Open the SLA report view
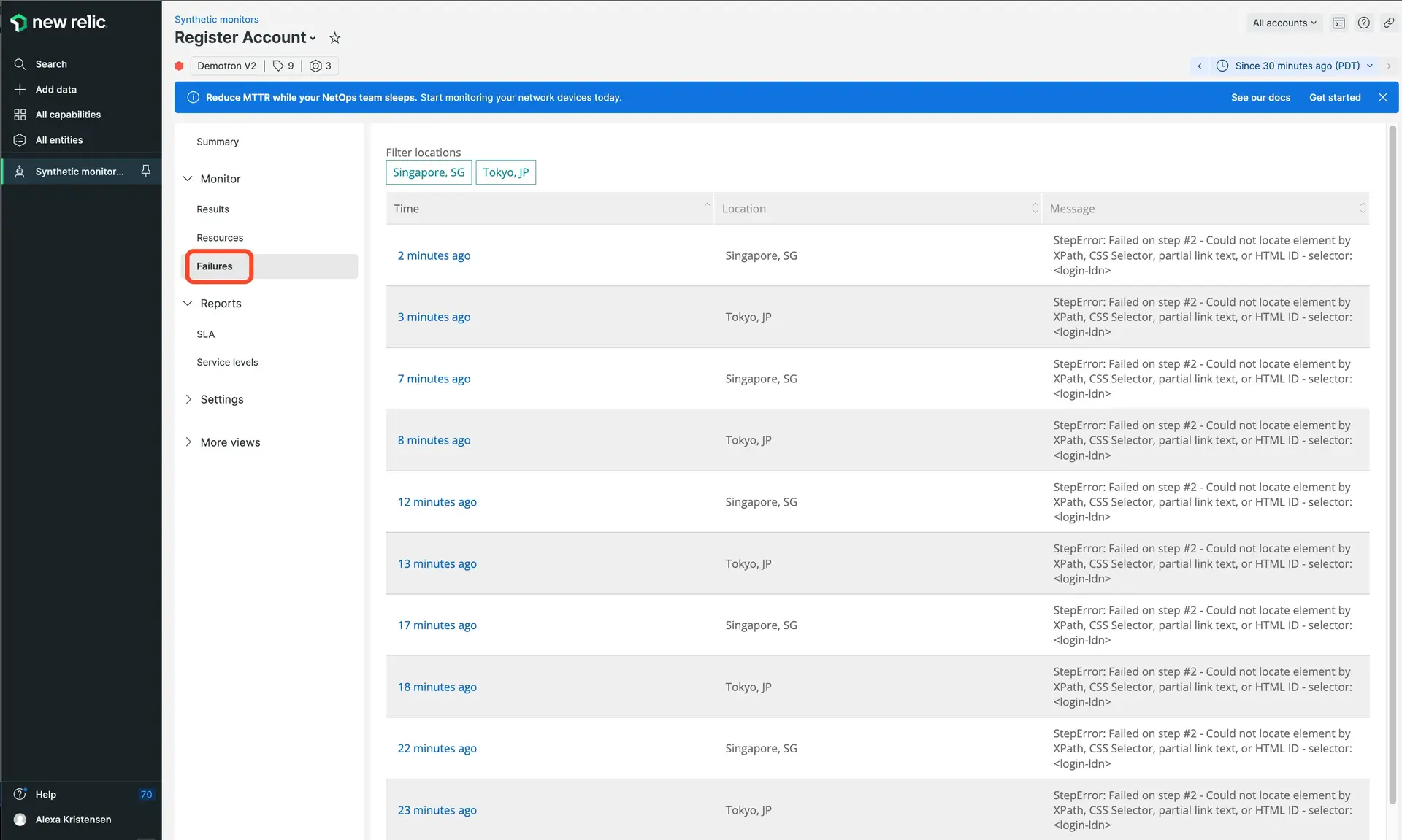This screenshot has width=1402, height=840. (x=205, y=334)
